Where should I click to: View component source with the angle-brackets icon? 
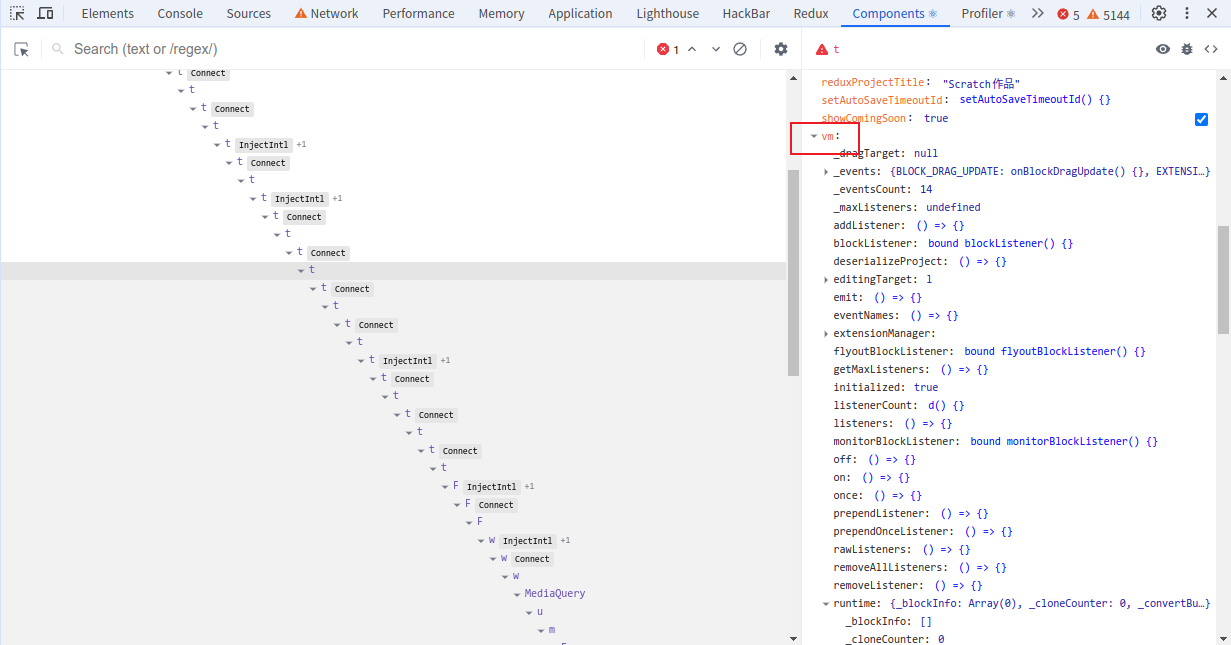[x=1210, y=48]
